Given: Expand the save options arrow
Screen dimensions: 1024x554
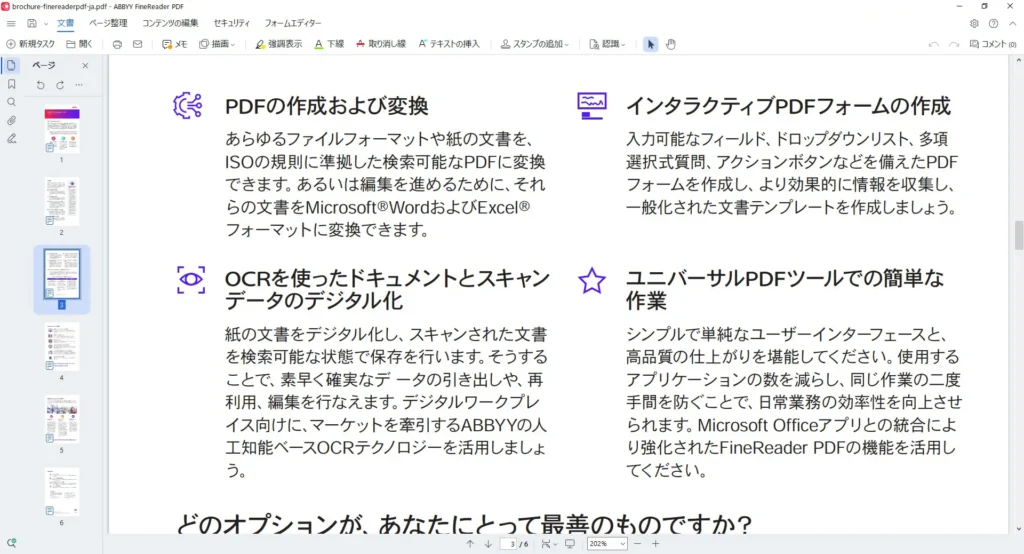Looking at the screenshot, I should coord(46,24).
